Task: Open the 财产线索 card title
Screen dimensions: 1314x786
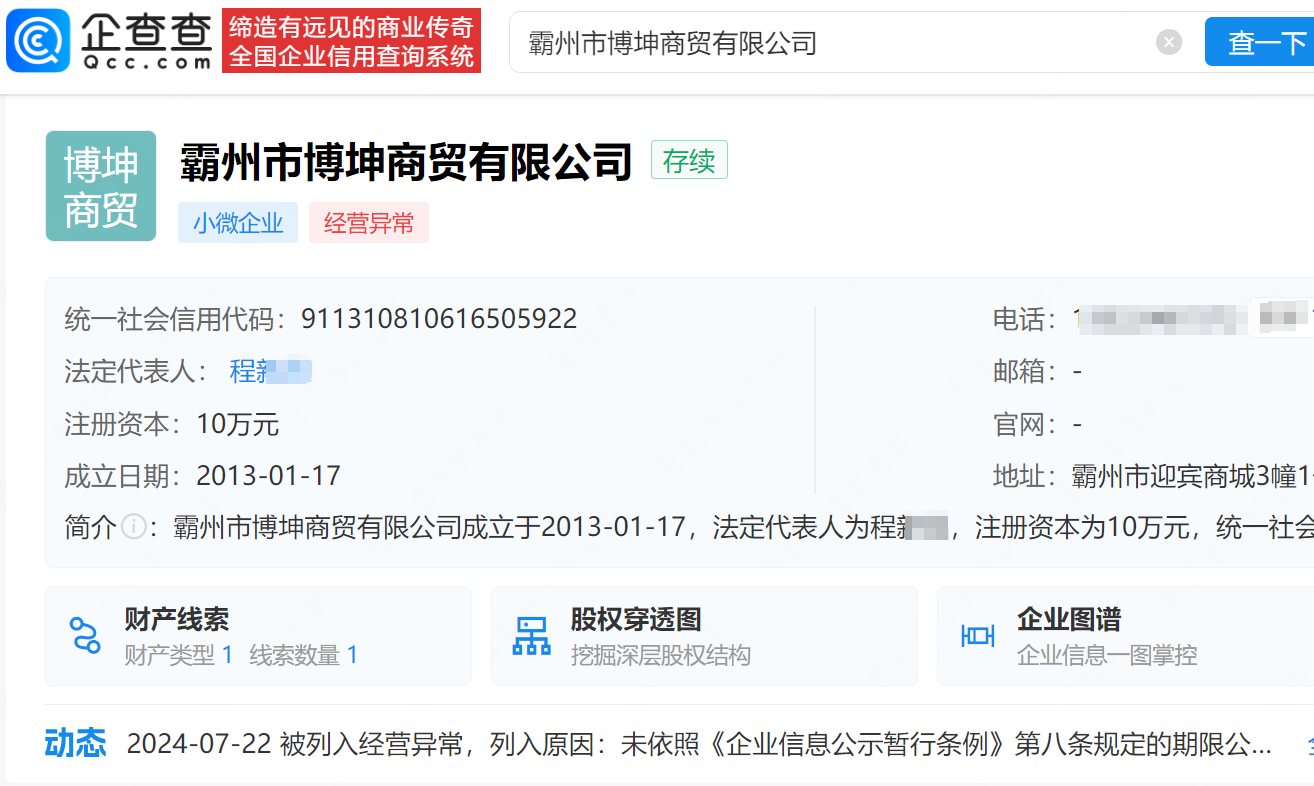Action: pos(177,619)
